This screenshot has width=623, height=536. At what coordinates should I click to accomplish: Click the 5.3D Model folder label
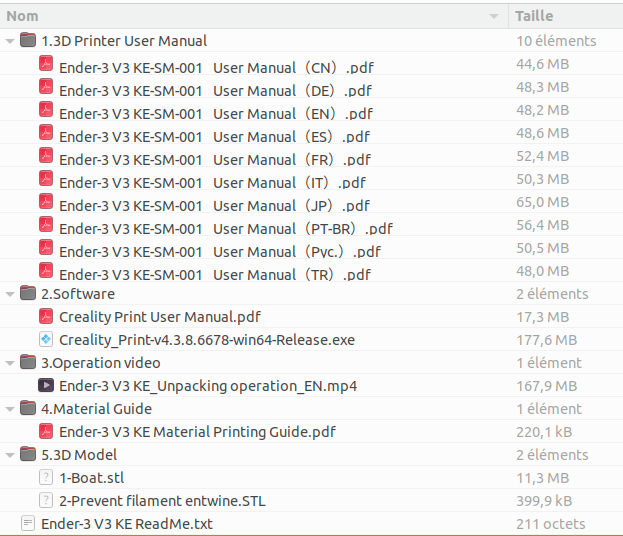pos(79,455)
